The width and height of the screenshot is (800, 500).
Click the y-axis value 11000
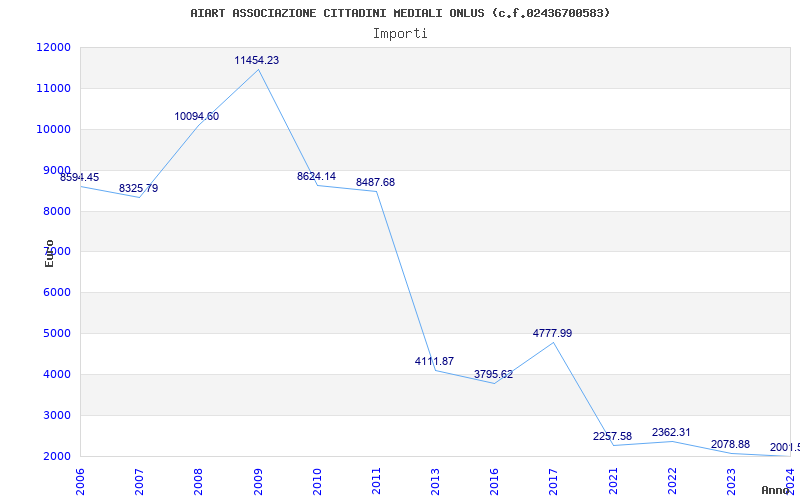(x=53, y=88)
